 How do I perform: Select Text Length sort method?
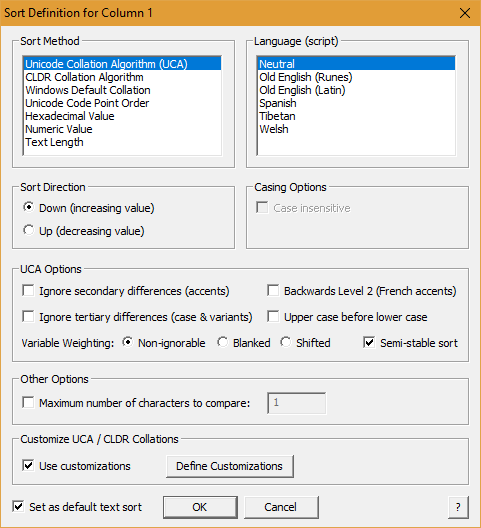pyautogui.click(x=122, y=142)
